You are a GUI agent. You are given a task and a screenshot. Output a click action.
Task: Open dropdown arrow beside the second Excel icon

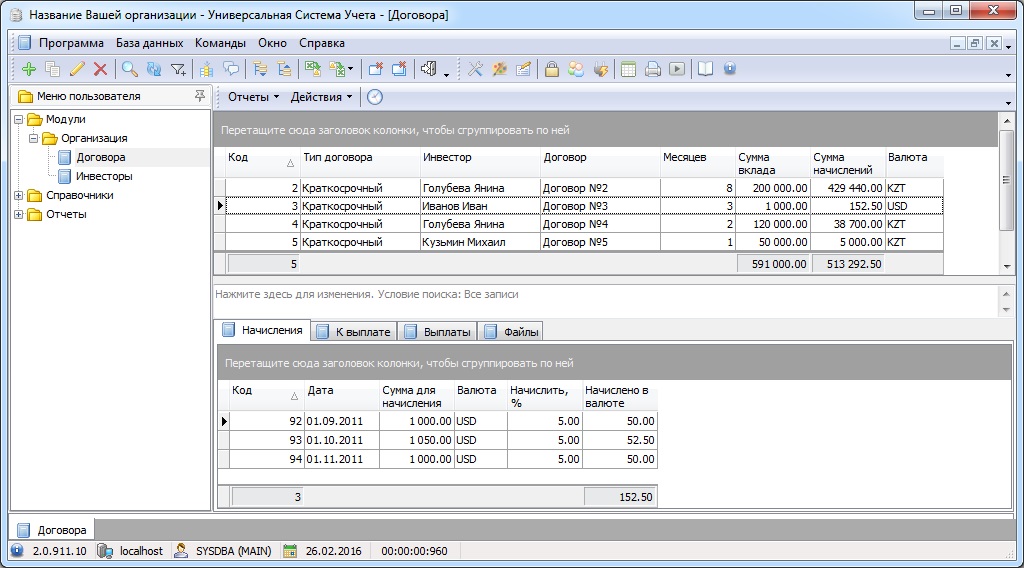tap(351, 69)
